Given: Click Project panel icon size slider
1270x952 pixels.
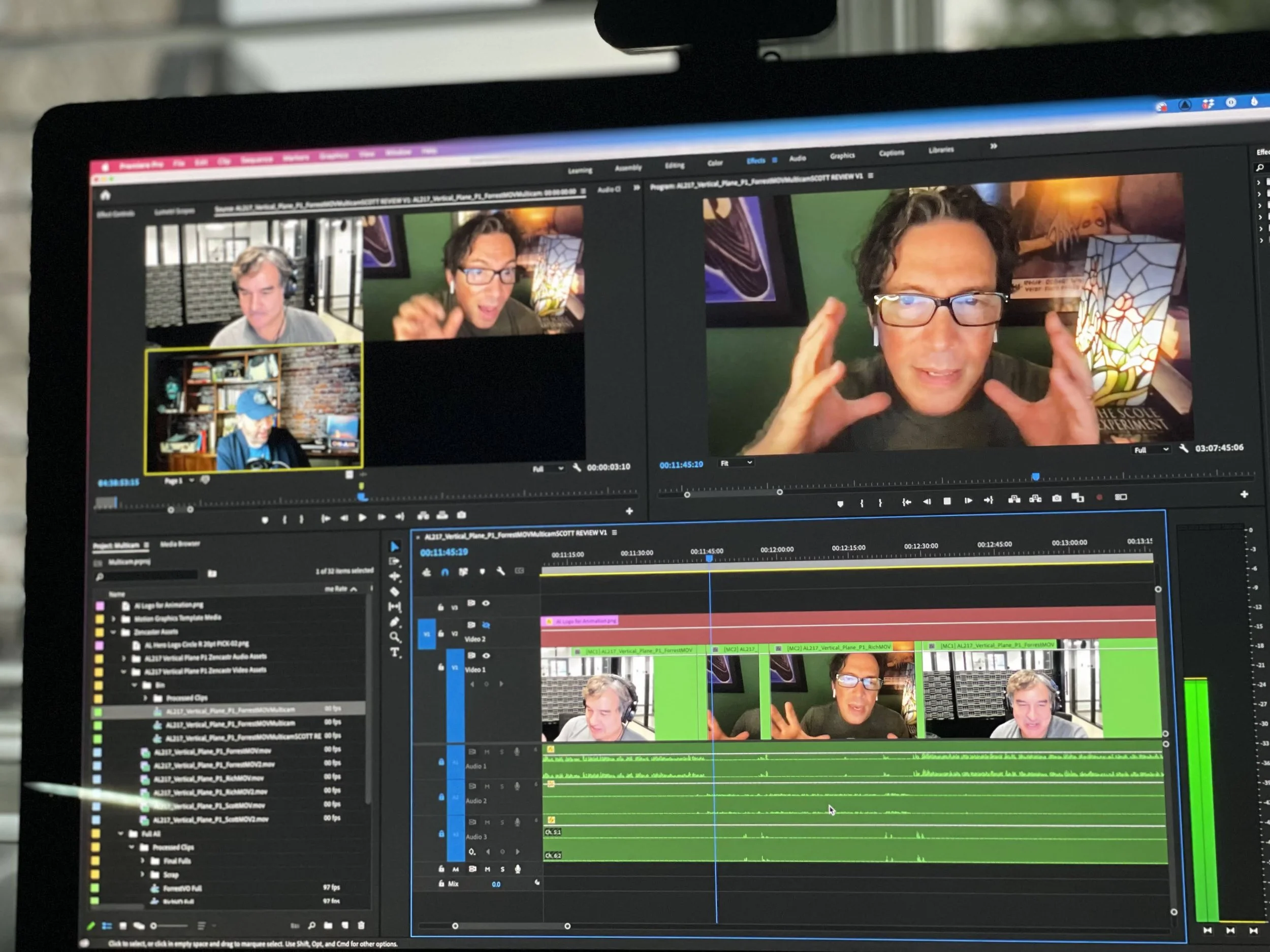Looking at the screenshot, I should [170, 926].
